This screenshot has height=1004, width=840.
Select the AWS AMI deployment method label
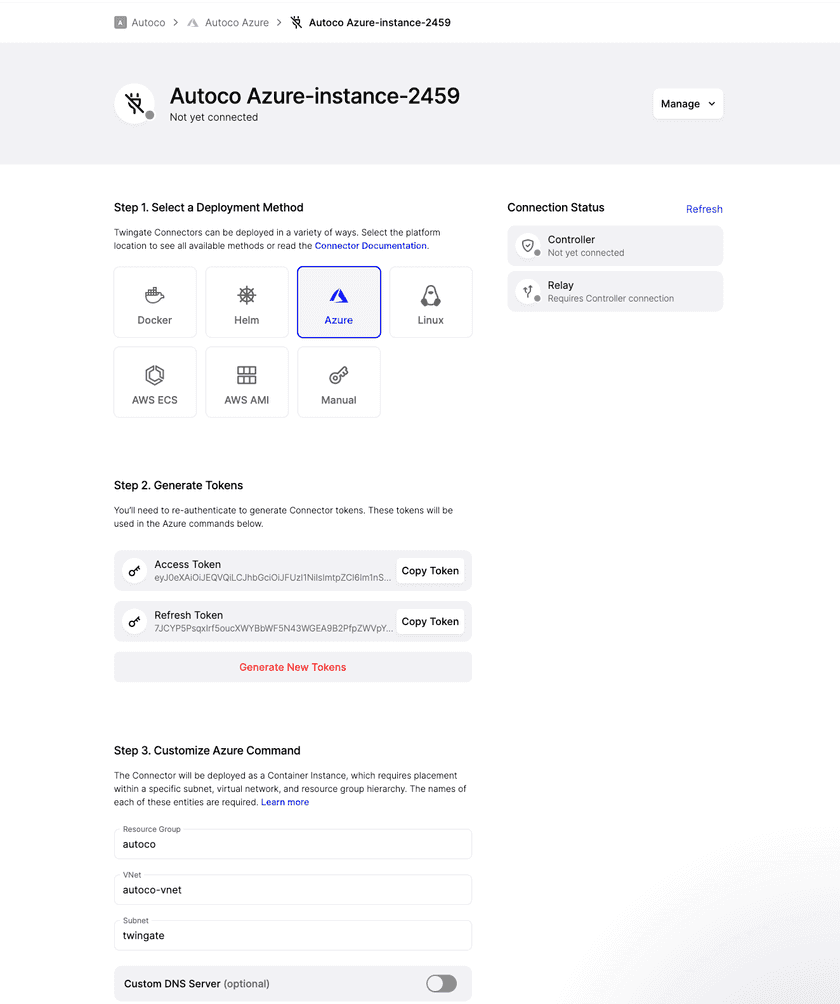[246, 400]
